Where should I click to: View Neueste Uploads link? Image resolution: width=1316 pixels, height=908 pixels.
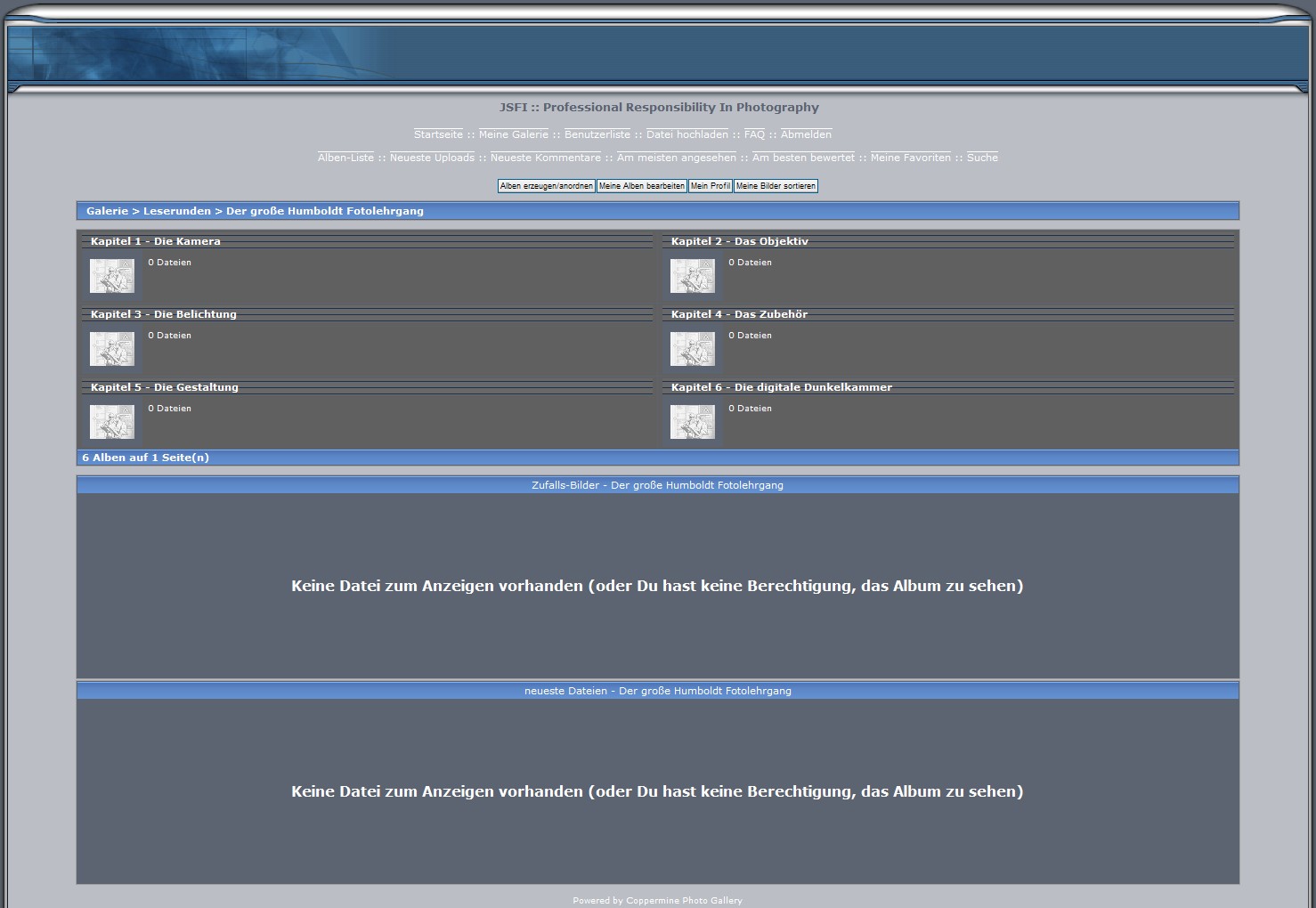pos(432,158)
